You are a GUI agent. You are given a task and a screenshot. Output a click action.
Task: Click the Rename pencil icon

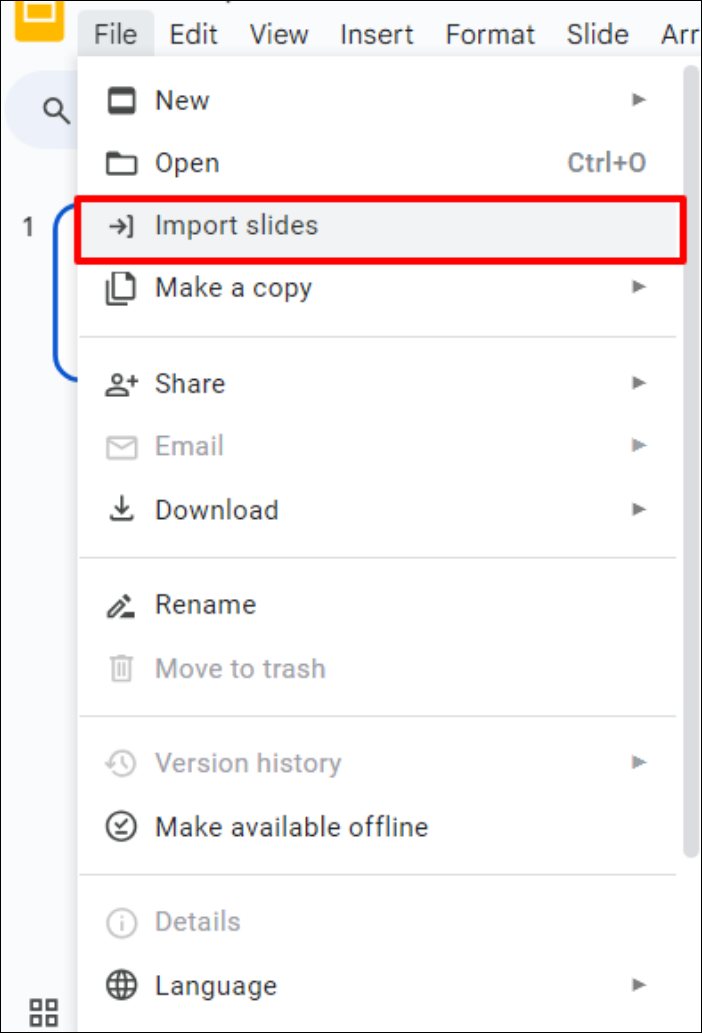[x=121, y=605]
